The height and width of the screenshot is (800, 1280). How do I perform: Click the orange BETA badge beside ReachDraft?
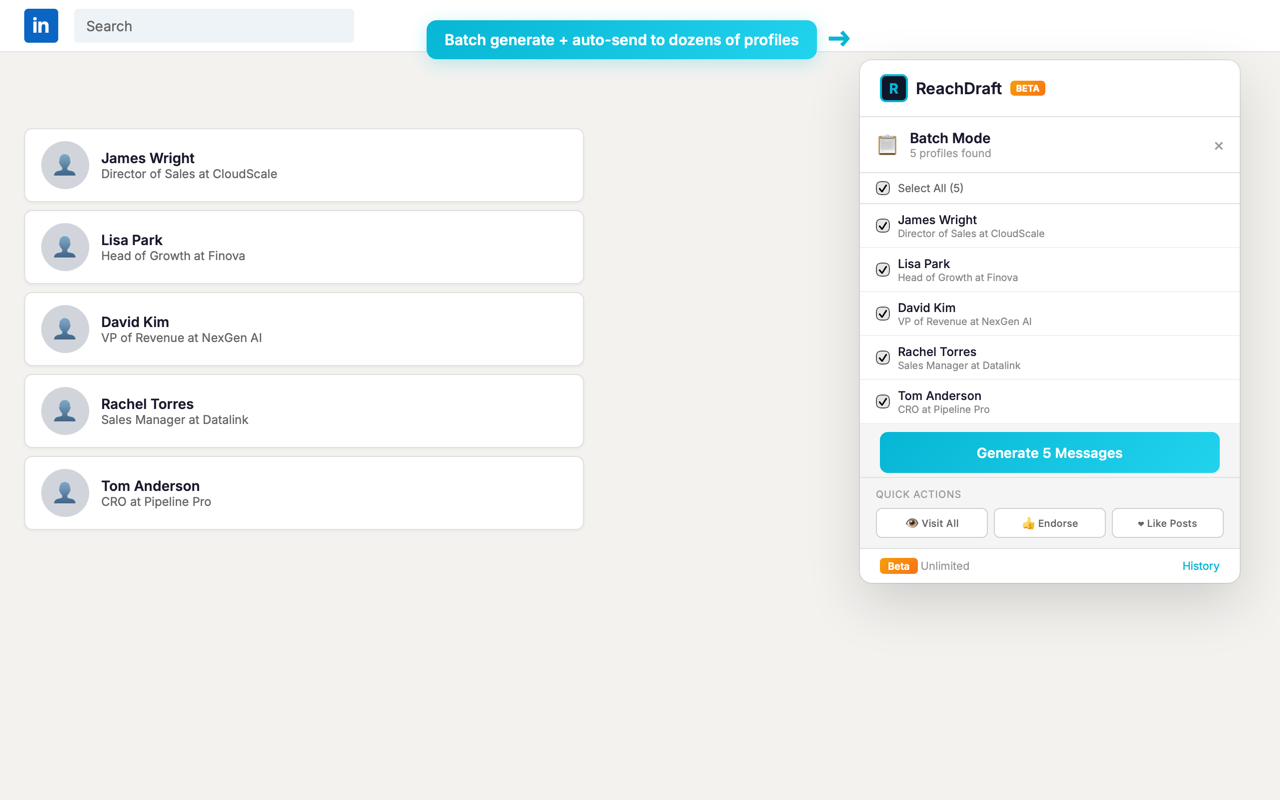pyautogui.click(x=1028, y=88)
